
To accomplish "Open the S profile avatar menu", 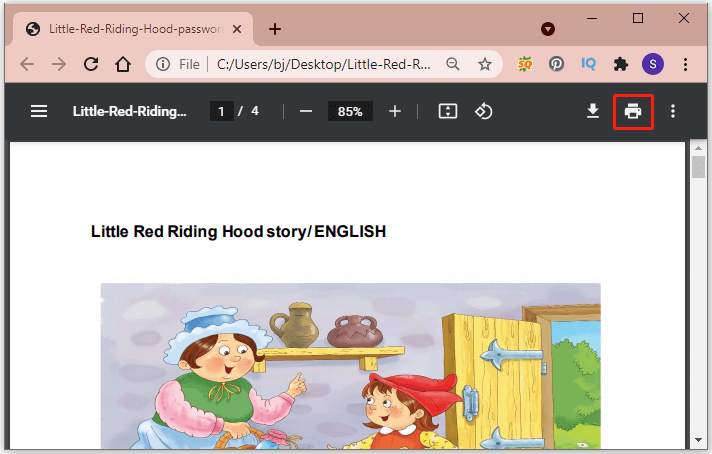I will (653, 64).
